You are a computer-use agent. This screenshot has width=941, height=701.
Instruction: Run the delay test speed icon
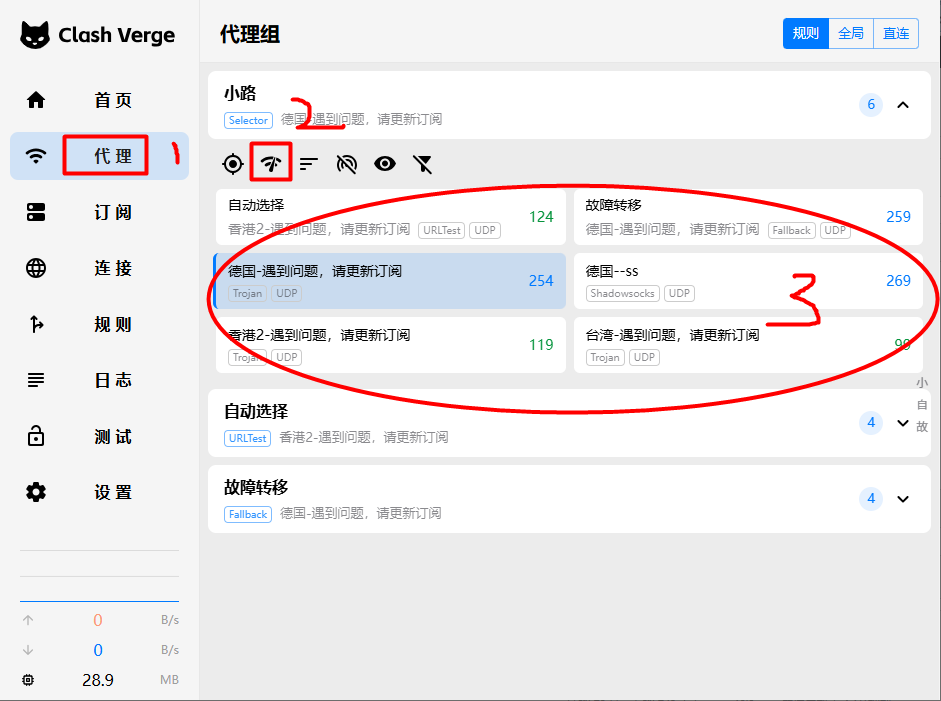coord(271,164)
